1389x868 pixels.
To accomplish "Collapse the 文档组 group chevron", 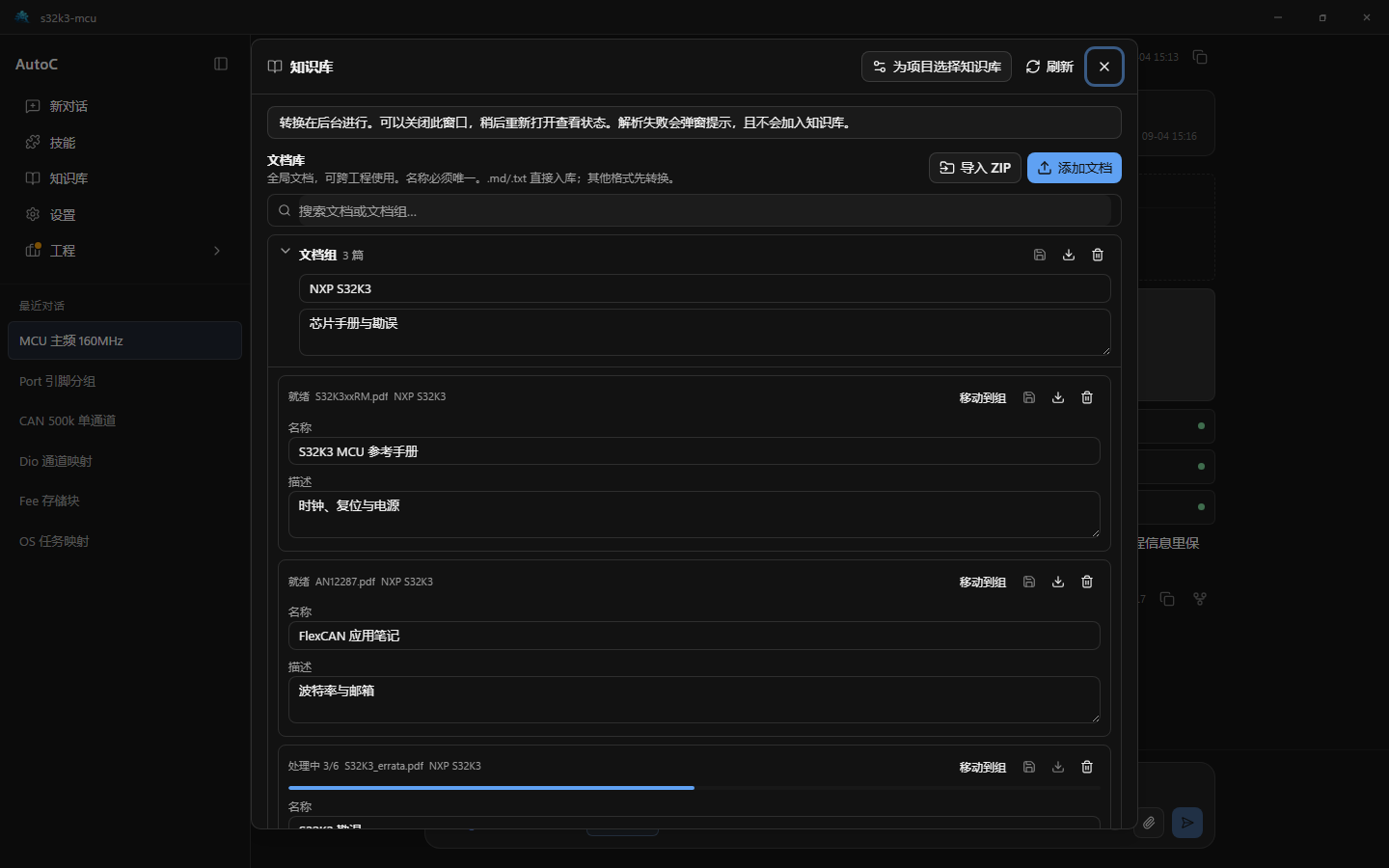I will 285,252.
